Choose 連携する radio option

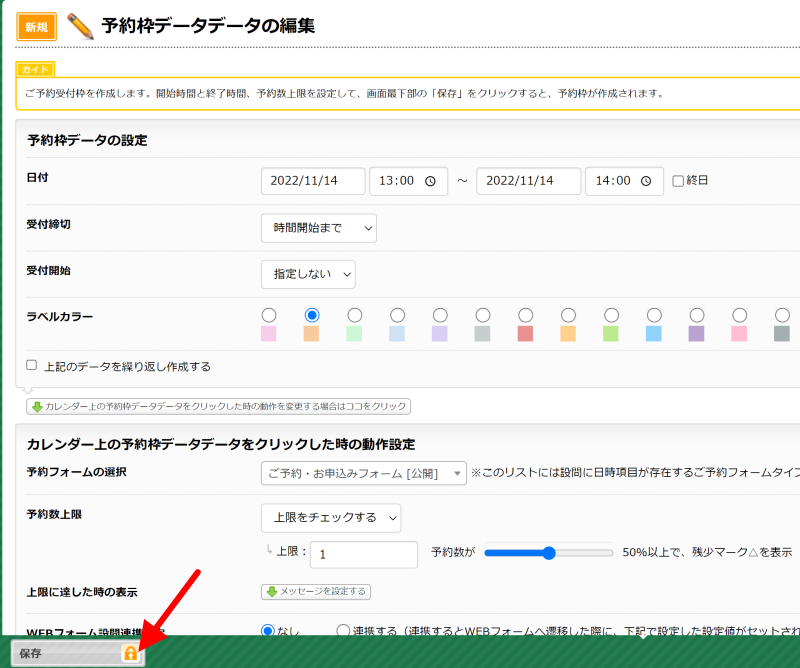click(343, 631)
